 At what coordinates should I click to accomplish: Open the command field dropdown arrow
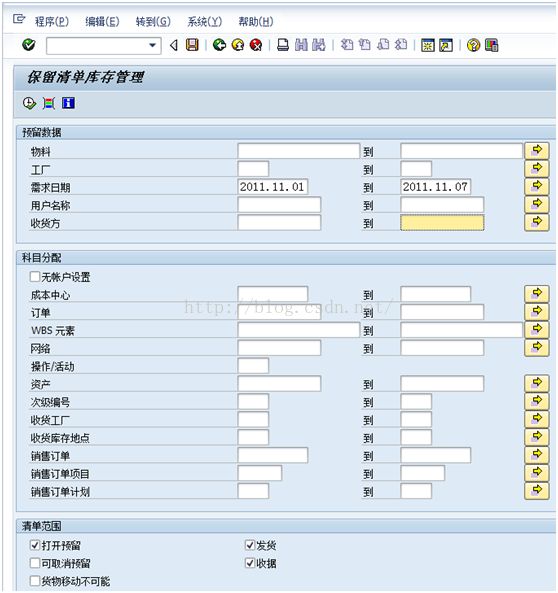[x=152, y=45]
